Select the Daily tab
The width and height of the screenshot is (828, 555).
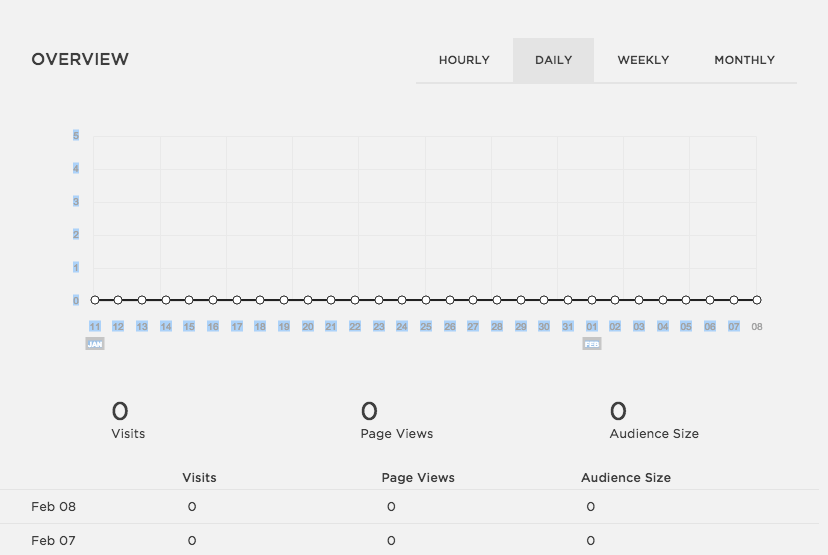[553, 60]
